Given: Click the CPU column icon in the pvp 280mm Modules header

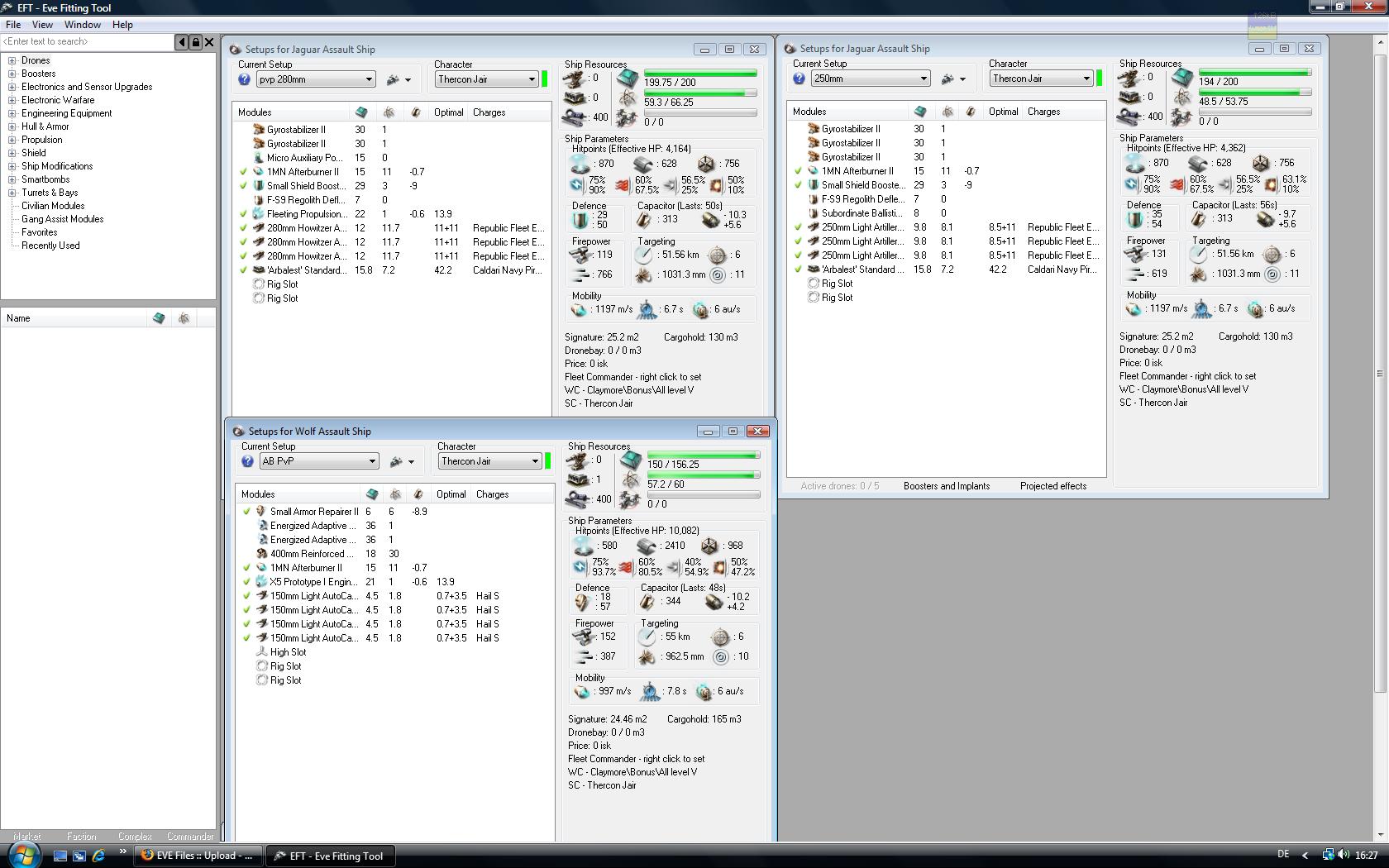Looking at the screenshot, I should 361,112.
